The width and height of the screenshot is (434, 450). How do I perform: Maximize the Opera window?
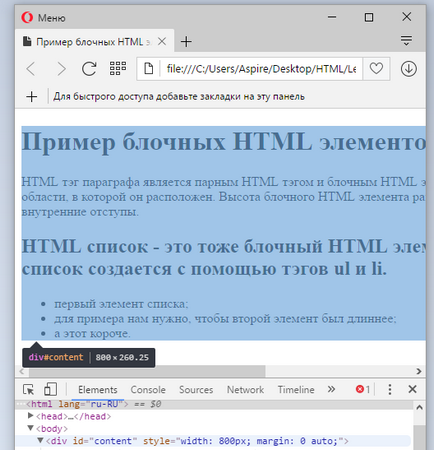pos(369,17)
